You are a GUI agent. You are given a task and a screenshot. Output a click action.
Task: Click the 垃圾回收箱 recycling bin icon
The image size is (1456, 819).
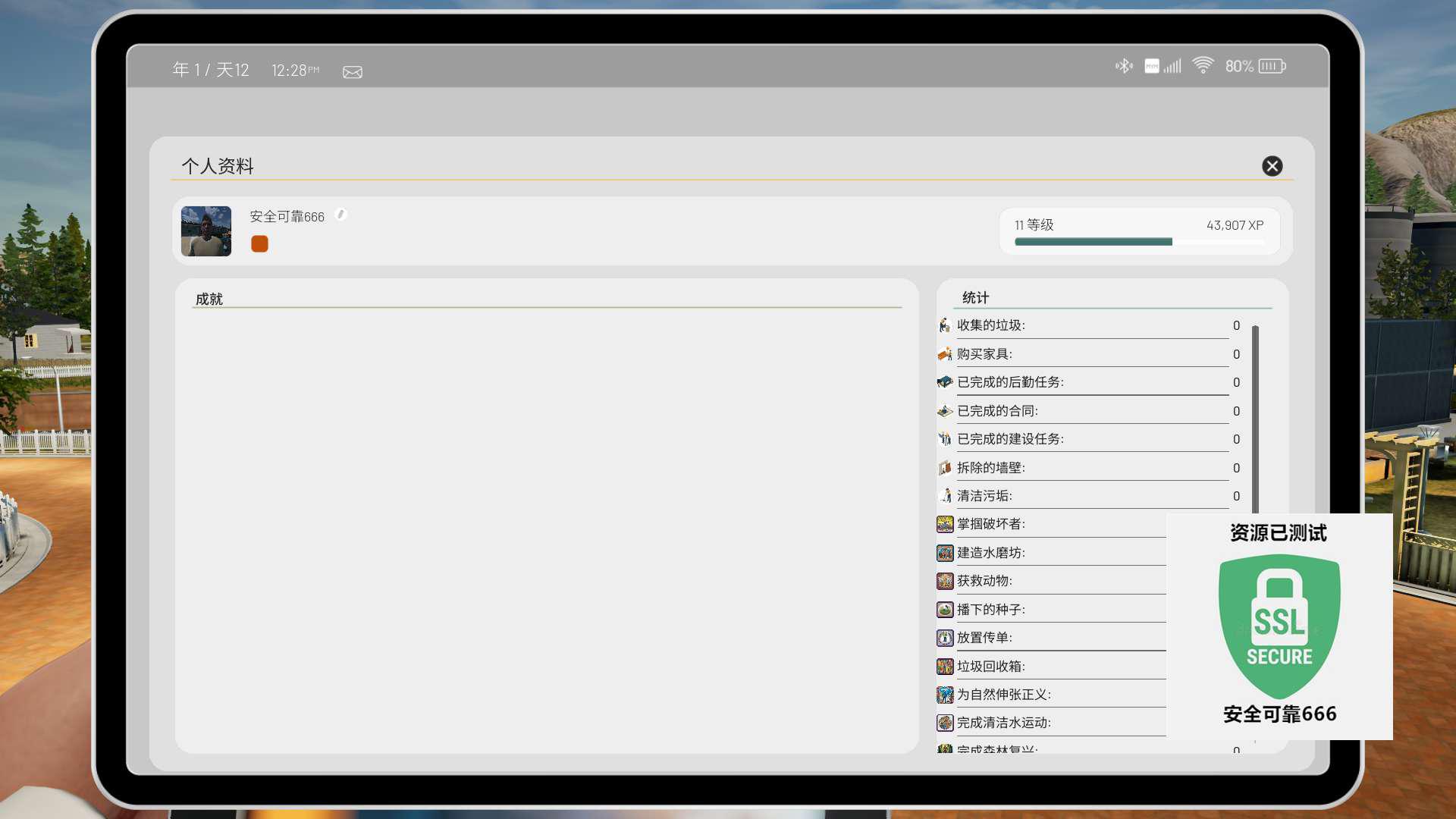pos(945,667)
